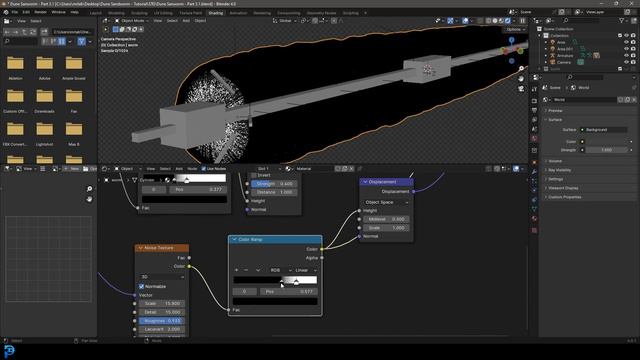Collapse the Noise Texture node
The height and width of the screenshot is (360, 640).
tap(140, 248)
